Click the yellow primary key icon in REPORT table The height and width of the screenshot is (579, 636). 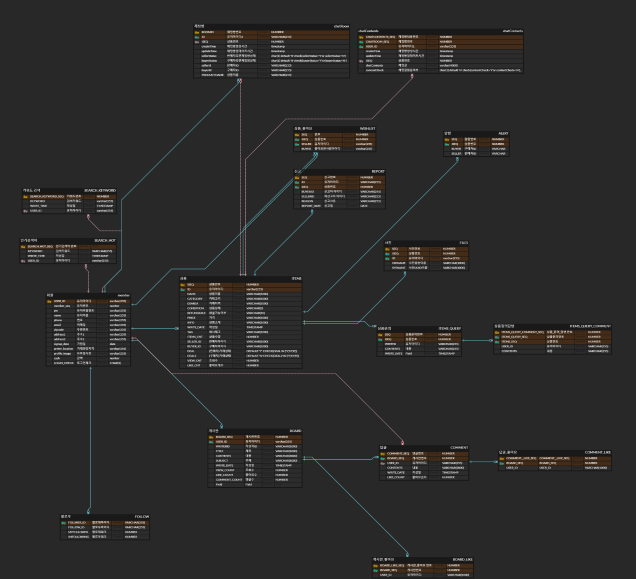[297, 178]
